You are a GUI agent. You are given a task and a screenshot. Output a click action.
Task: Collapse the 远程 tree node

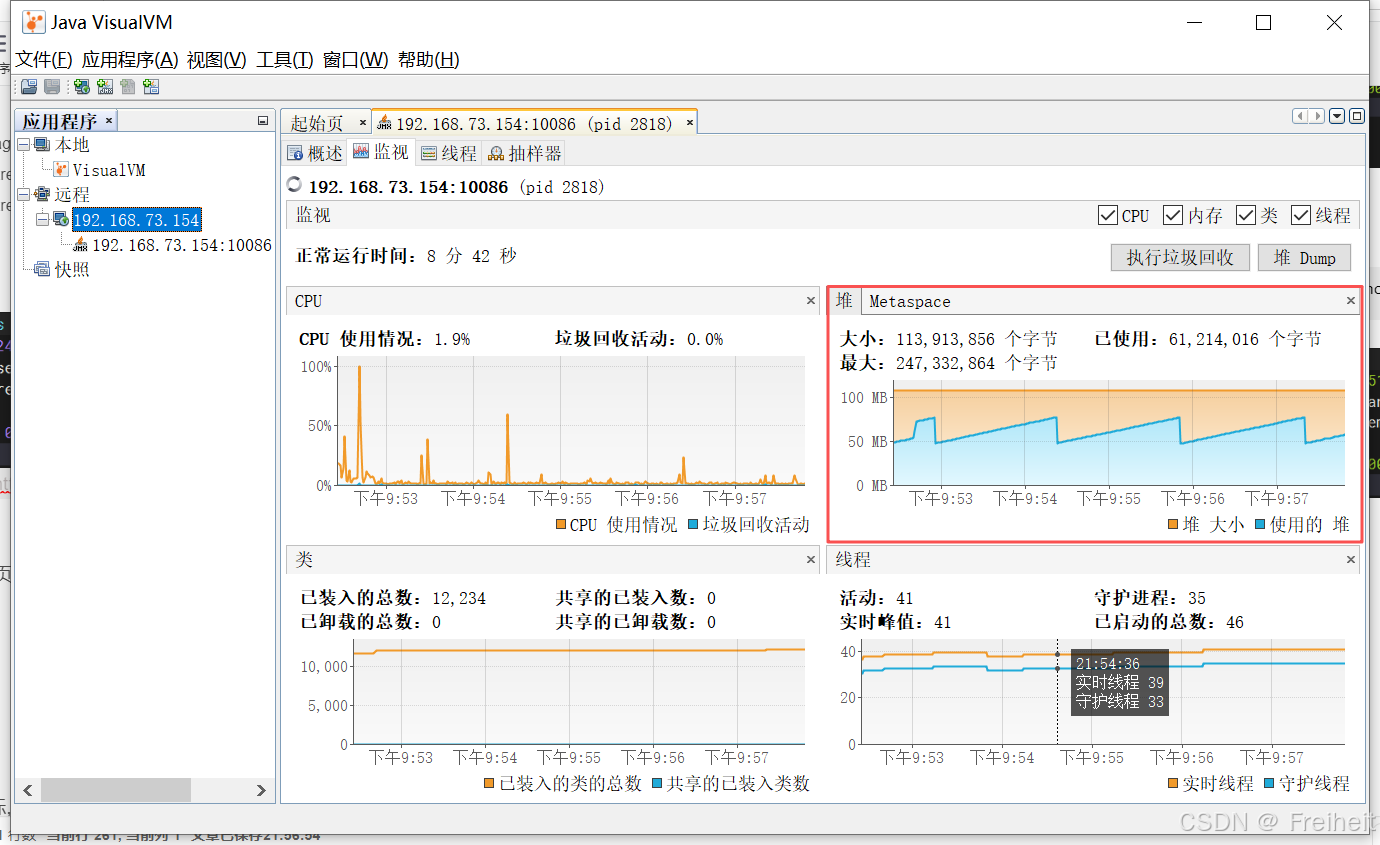(x=24, y=194)
